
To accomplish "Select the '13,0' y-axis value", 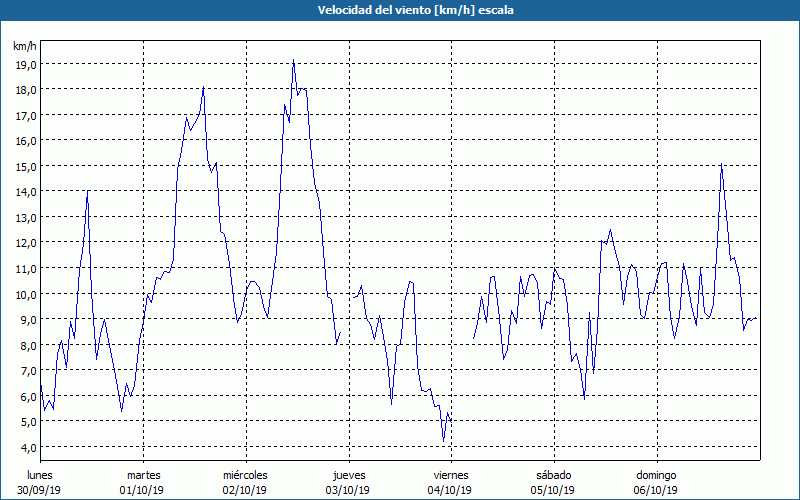I will (26, 217).
